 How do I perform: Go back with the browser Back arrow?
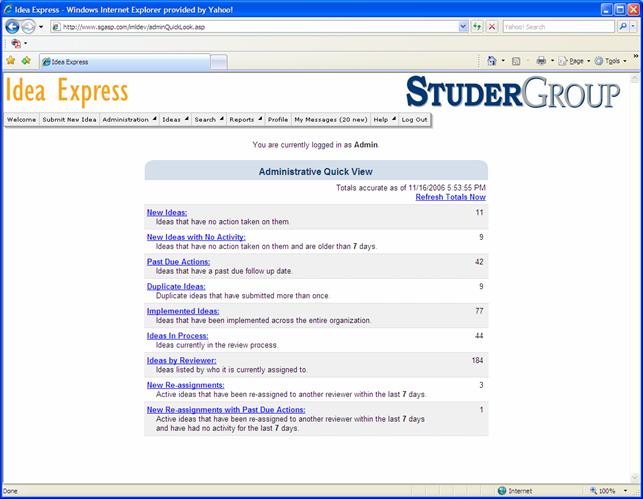[12, 27]
